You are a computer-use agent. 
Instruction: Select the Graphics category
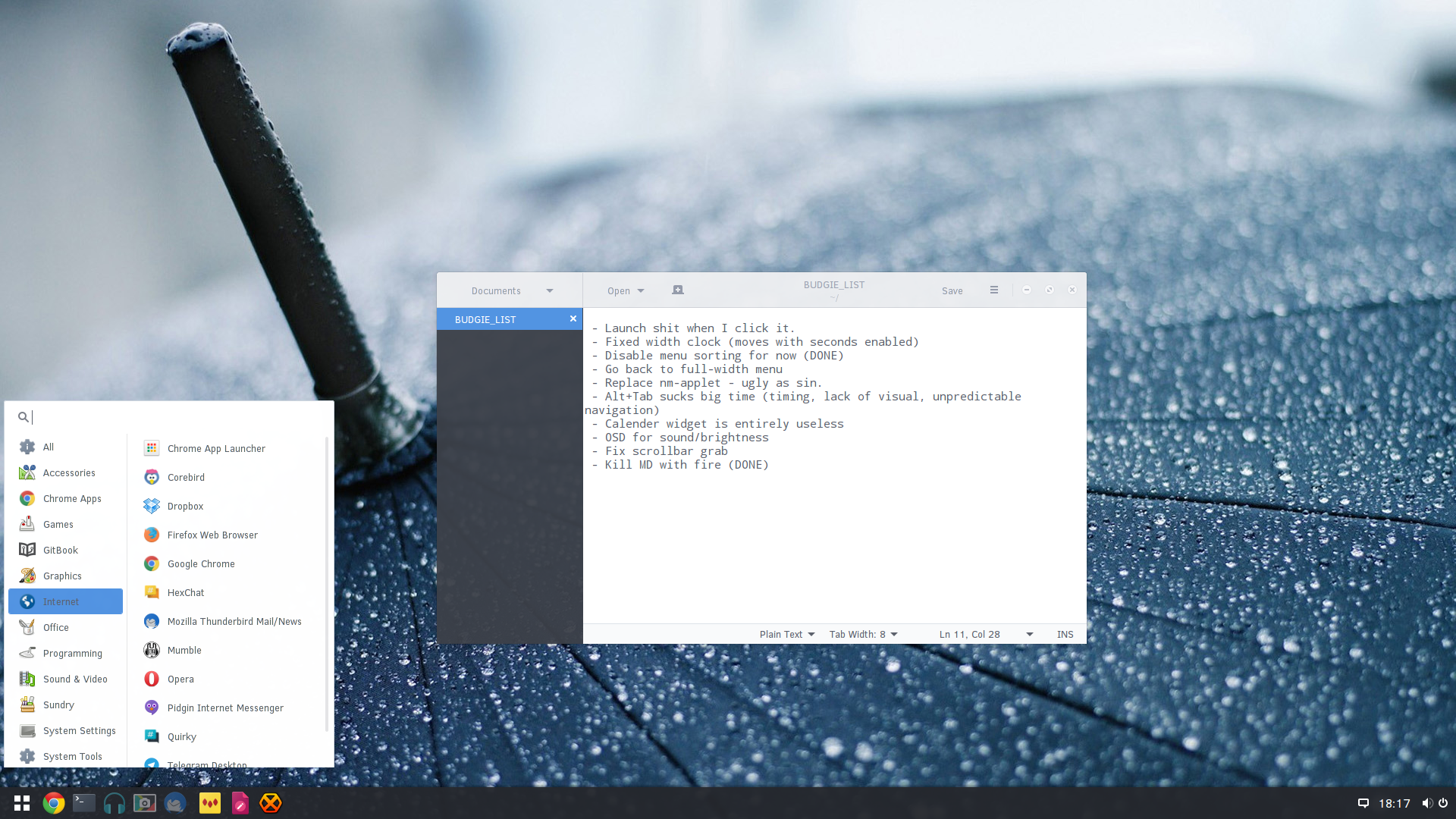pyautogui.click(x=65, y=576)
